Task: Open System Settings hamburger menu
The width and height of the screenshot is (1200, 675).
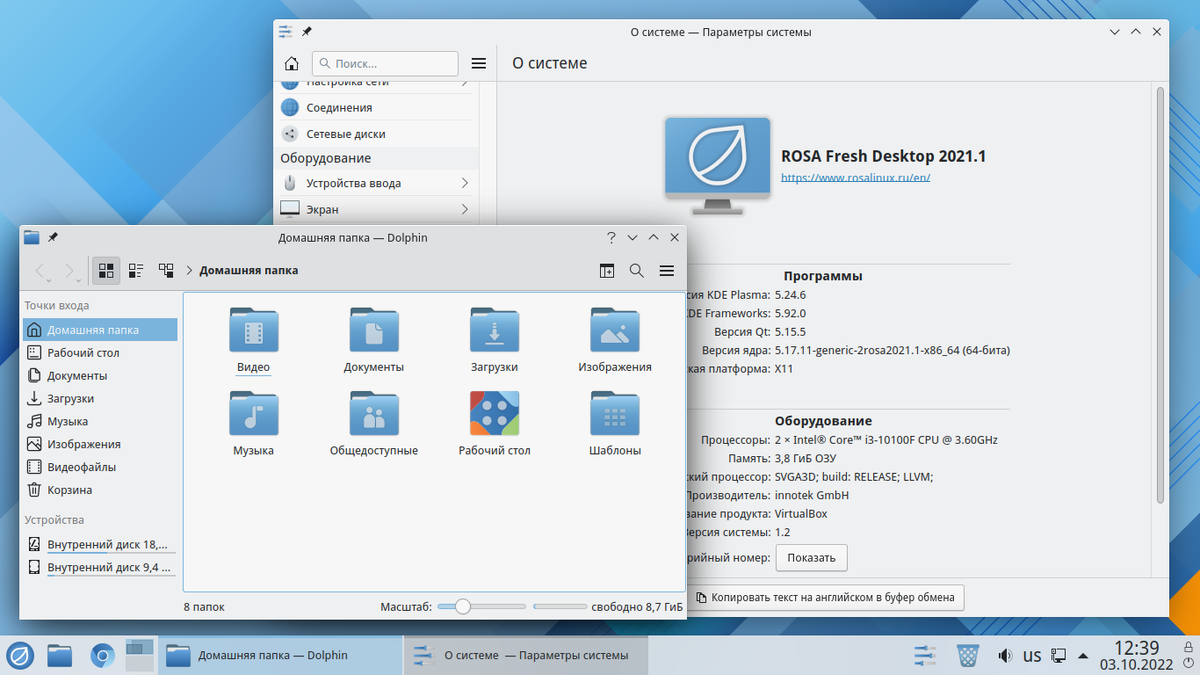Action: 479,63
